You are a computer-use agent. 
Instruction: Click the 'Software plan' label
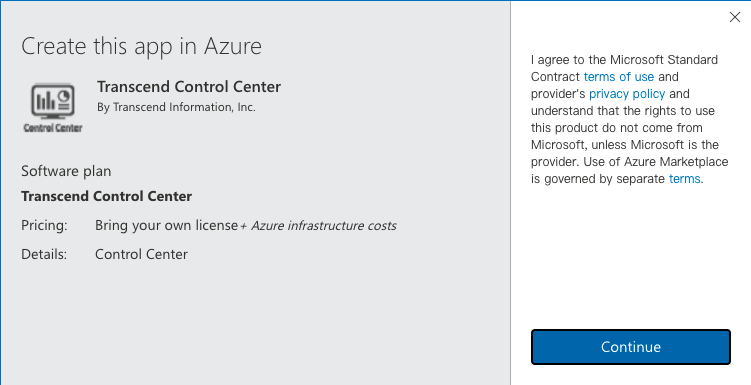click(x=66, y=171)
